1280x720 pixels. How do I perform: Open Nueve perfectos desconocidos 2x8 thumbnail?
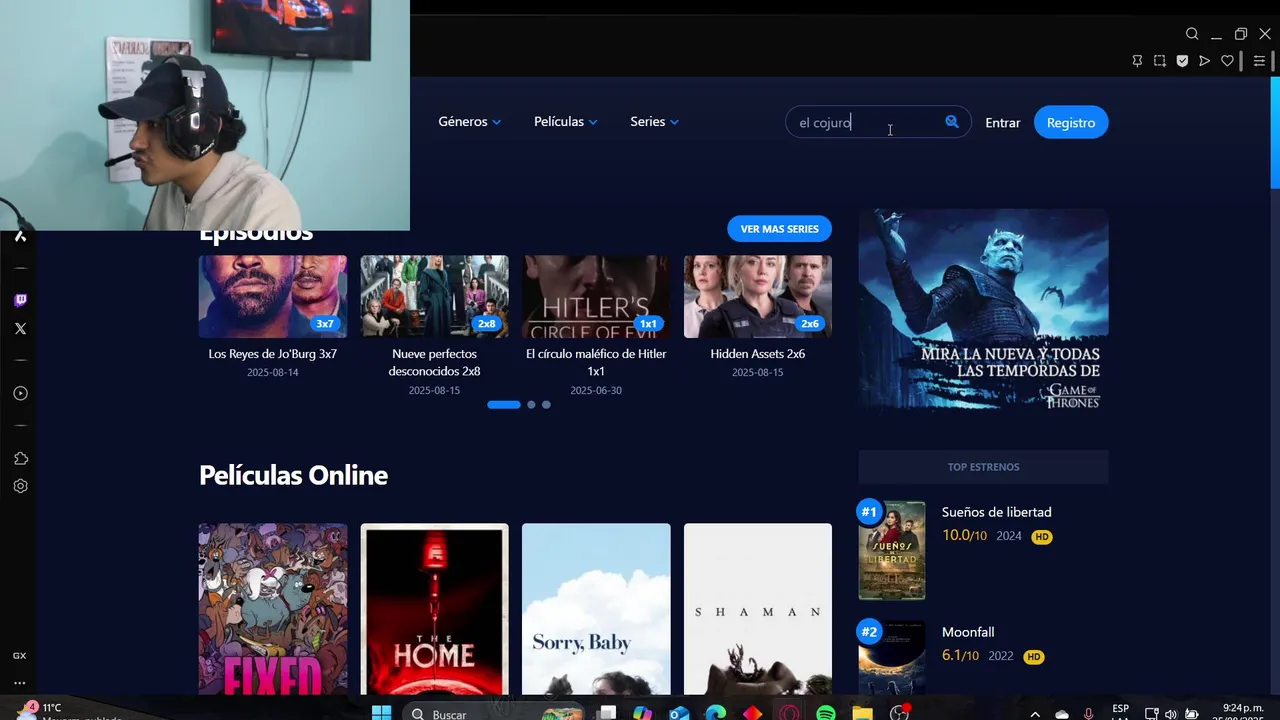pyautogui.click(x=434, y=296)
